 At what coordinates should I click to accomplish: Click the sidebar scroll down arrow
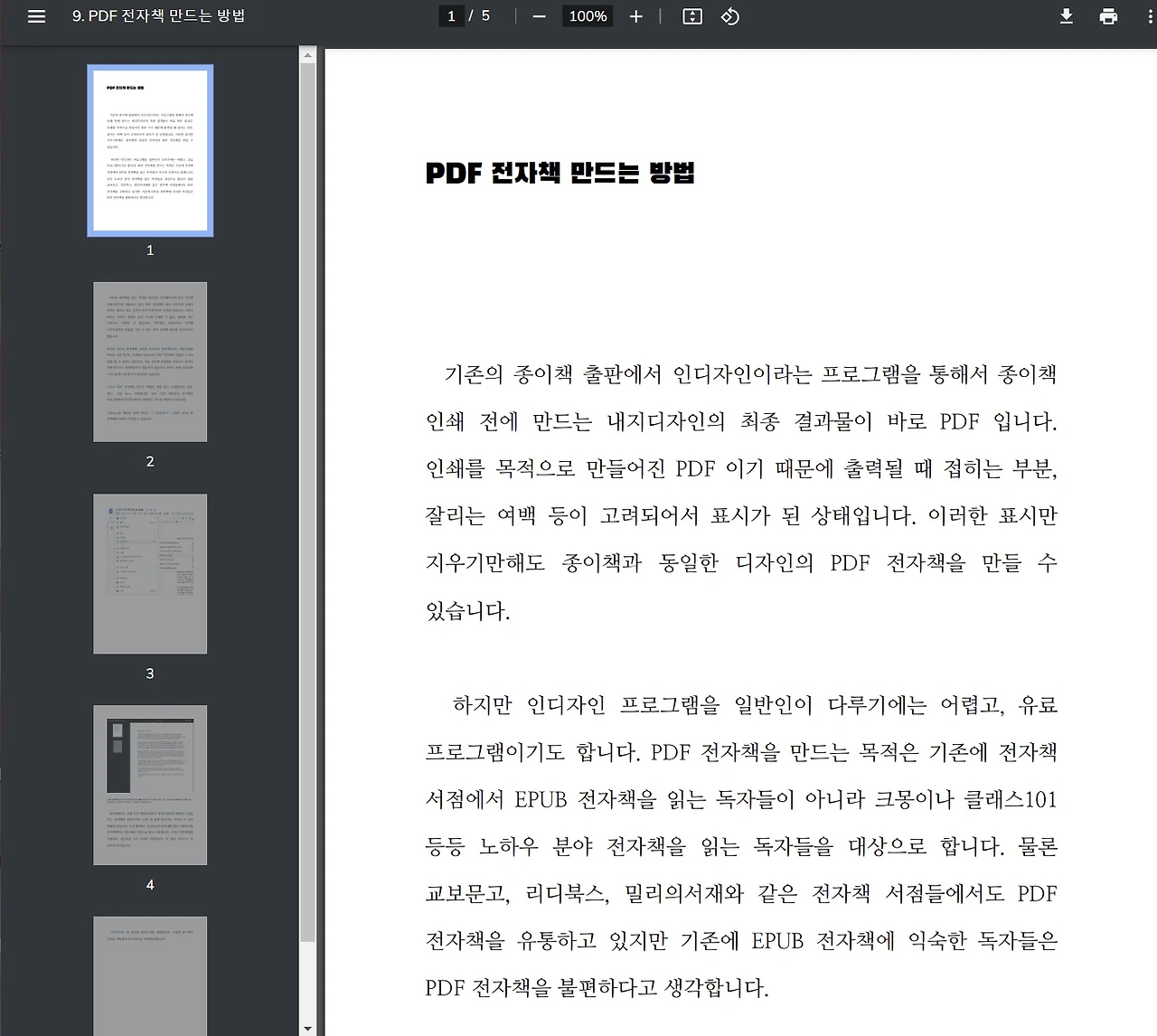(307, 1029)
